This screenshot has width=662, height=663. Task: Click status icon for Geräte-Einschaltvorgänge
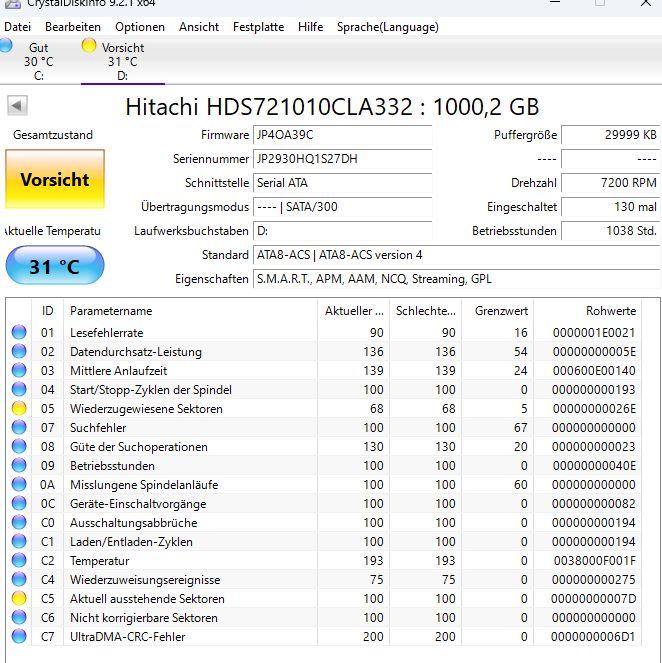point(19,504)
